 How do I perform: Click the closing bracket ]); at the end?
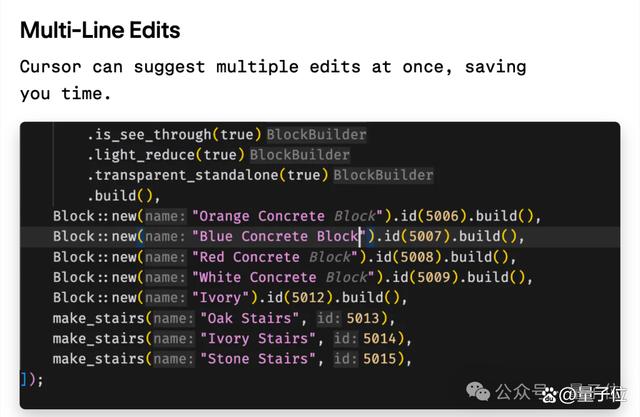32,378
